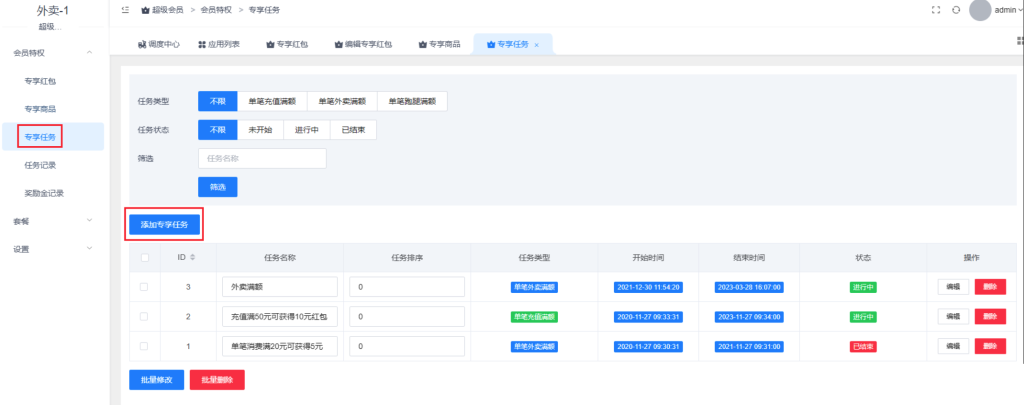Click the admin user avatar

coord(980,10)
